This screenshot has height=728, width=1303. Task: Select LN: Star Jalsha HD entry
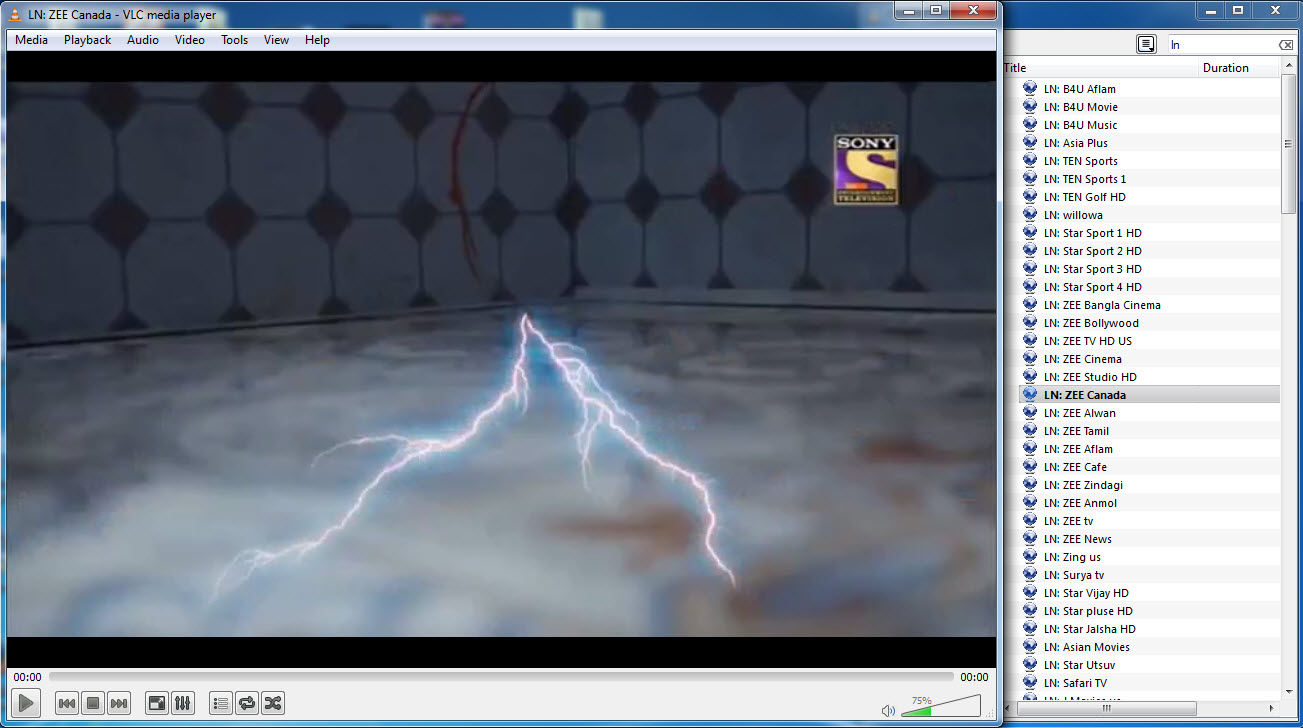pos(1090,629)
